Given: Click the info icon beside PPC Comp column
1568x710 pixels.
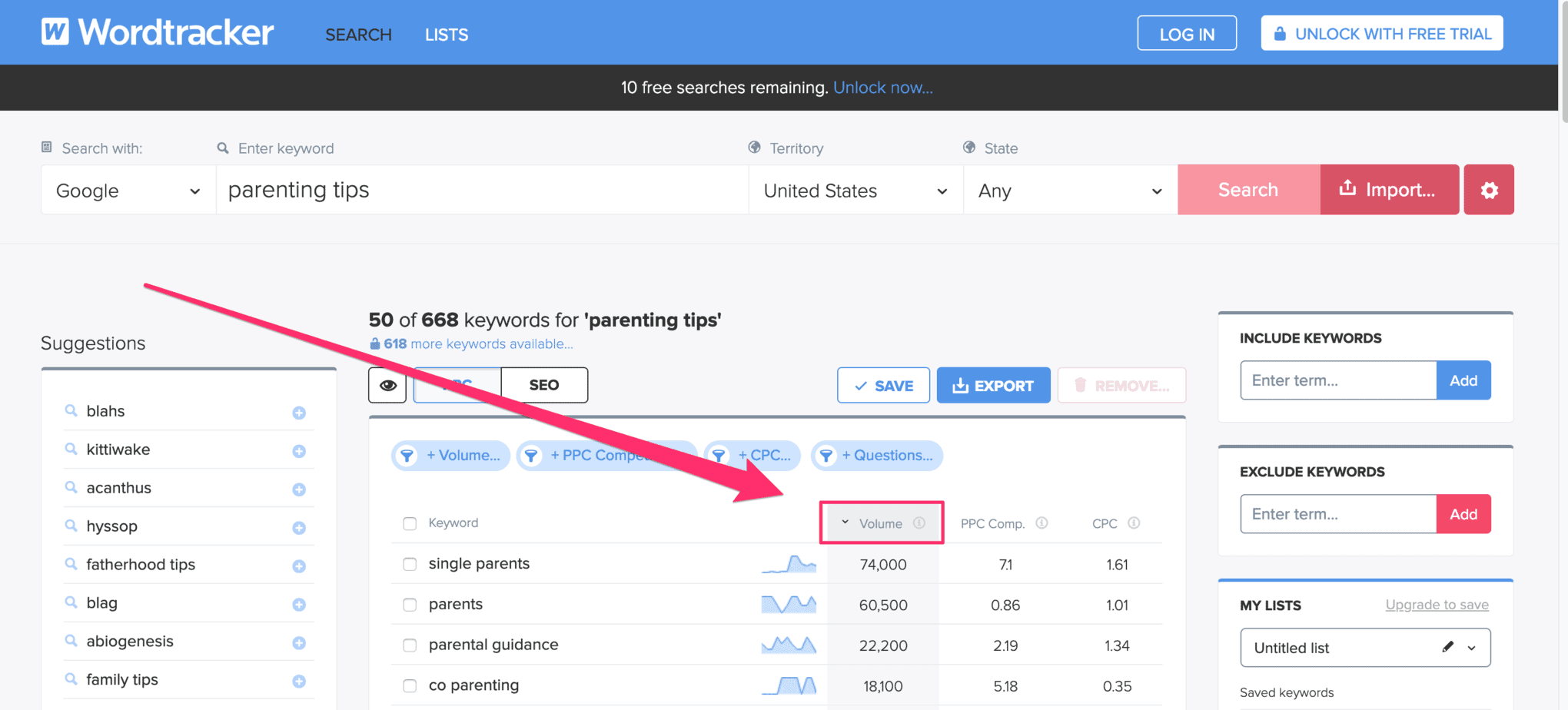Looking at the screenshot, I should point(1041,523).
